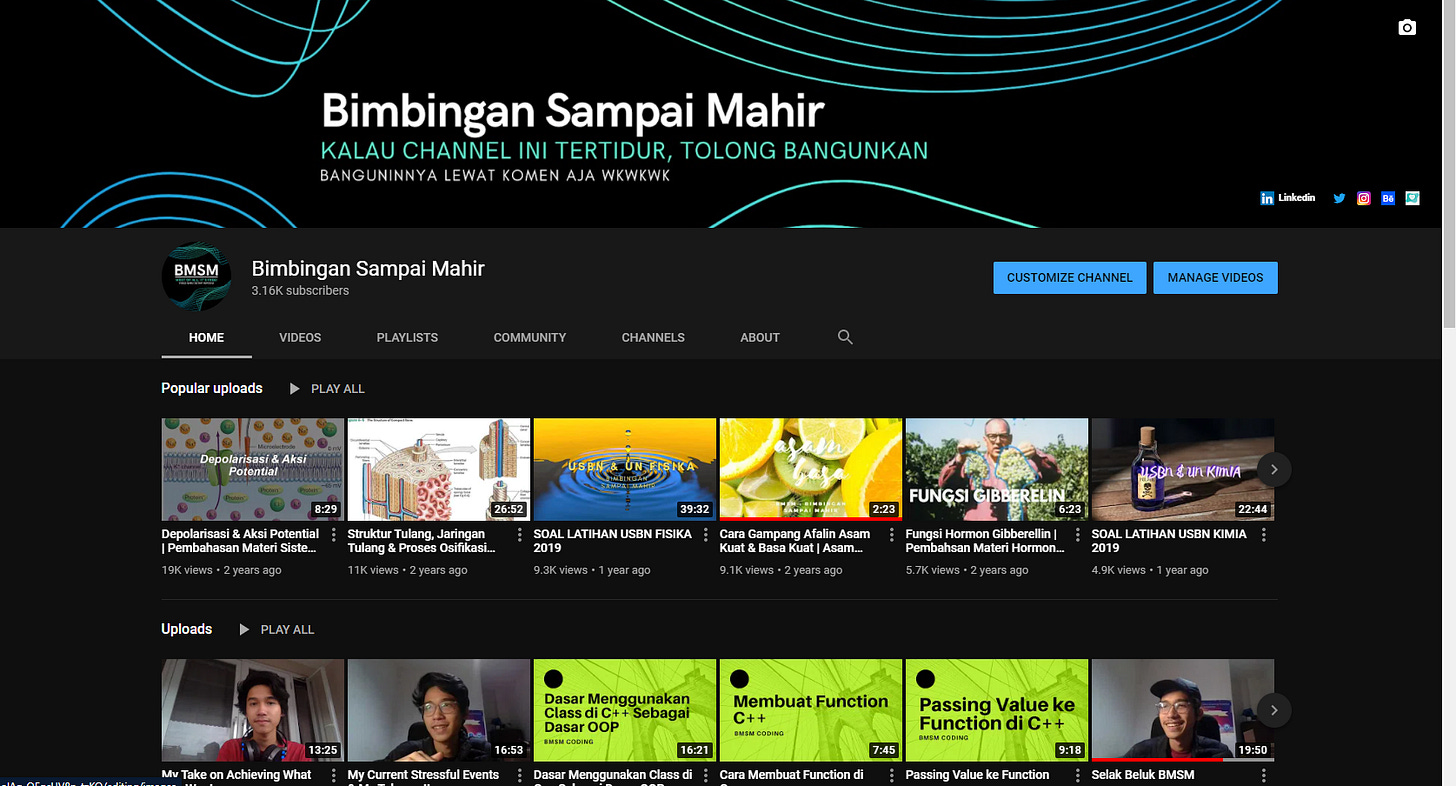Click the camera icon to edit banner
Screen dimensions: 1456x786
click(1407, 27)
